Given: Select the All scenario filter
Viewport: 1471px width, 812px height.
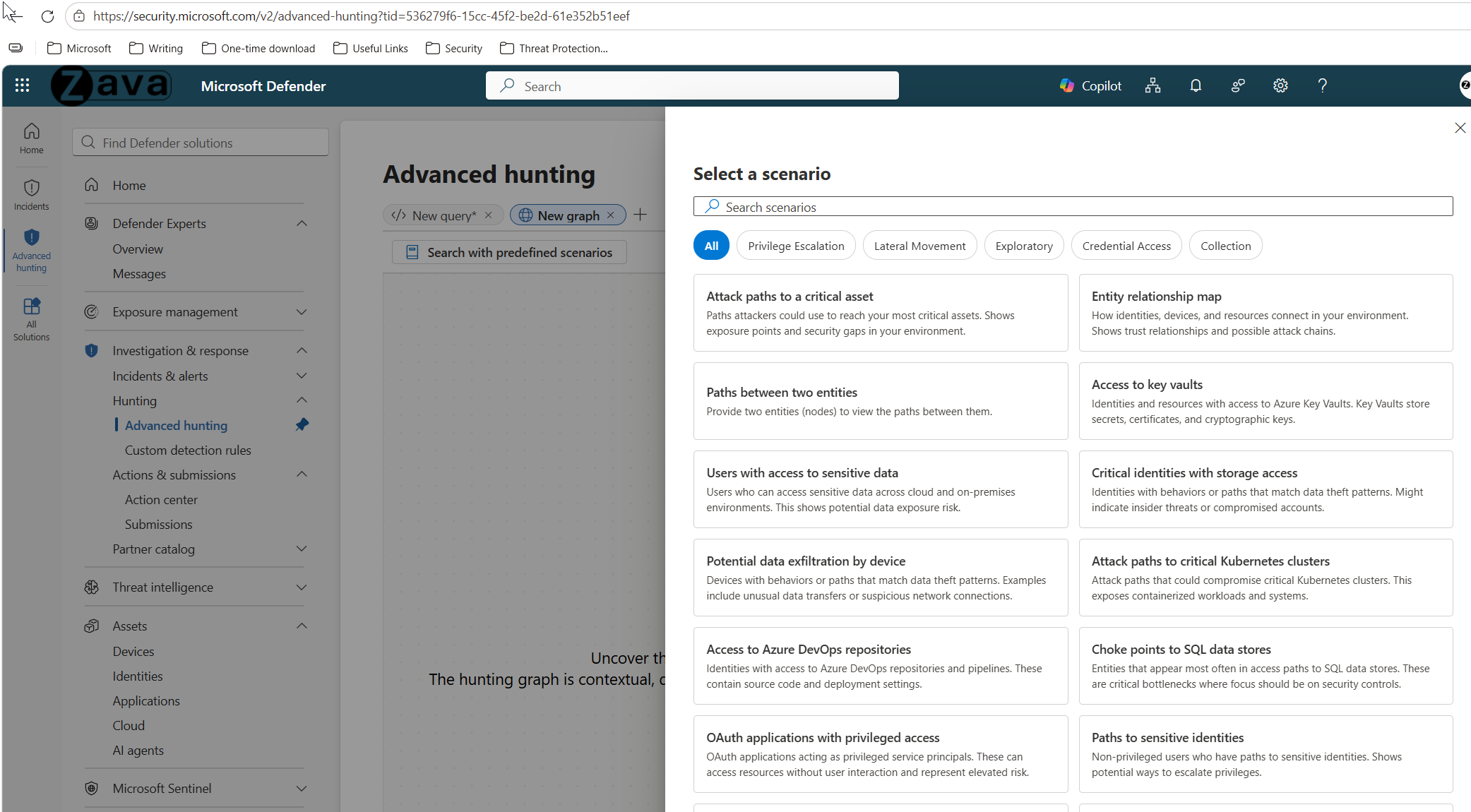Looking at the screenshot, I should coord(711,246).
